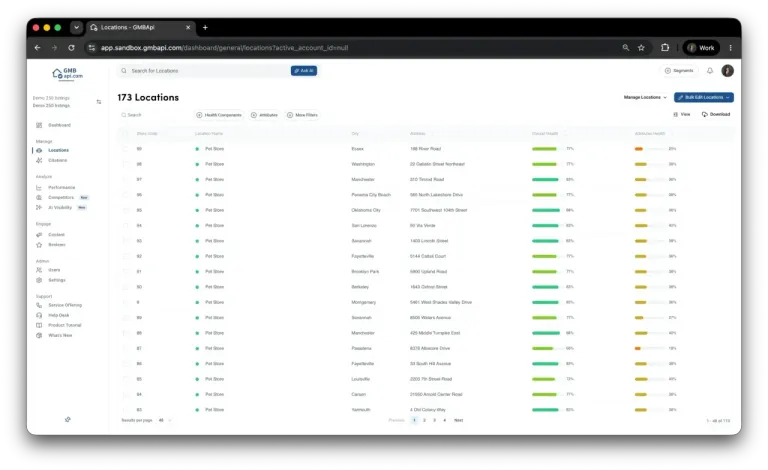
Task: Click the browser back arrow
Action: (x=38, y=48)
